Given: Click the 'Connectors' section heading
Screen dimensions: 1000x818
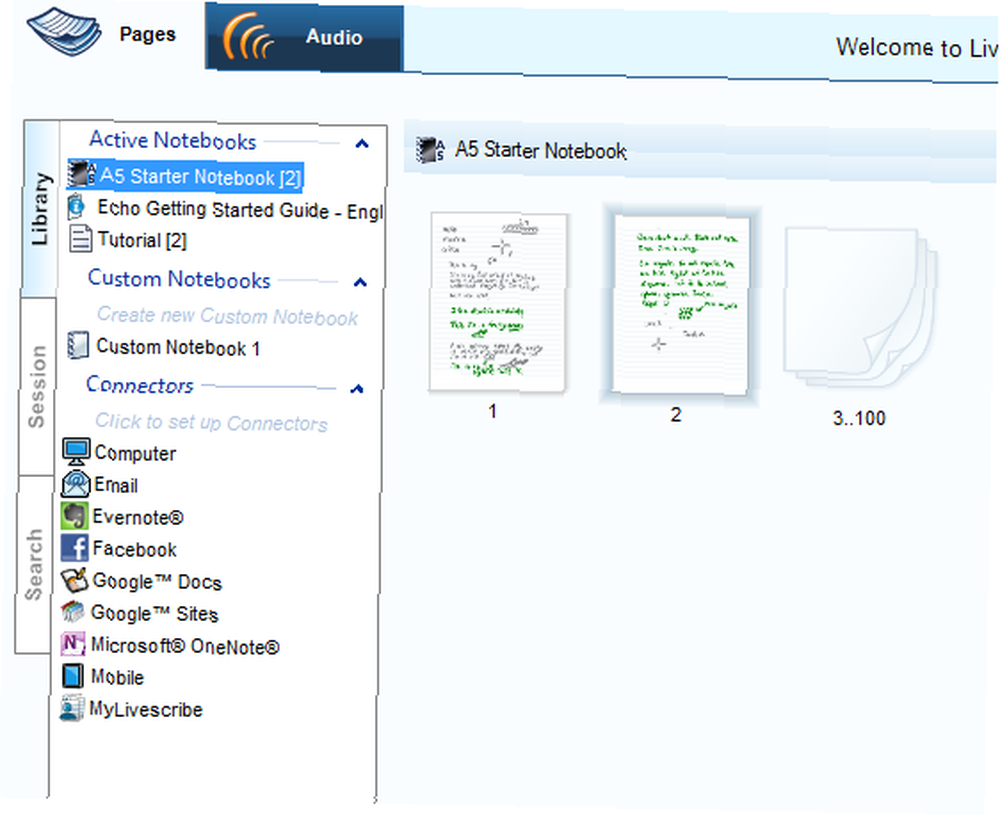Looking at the screenshot, I should [140, 384].
